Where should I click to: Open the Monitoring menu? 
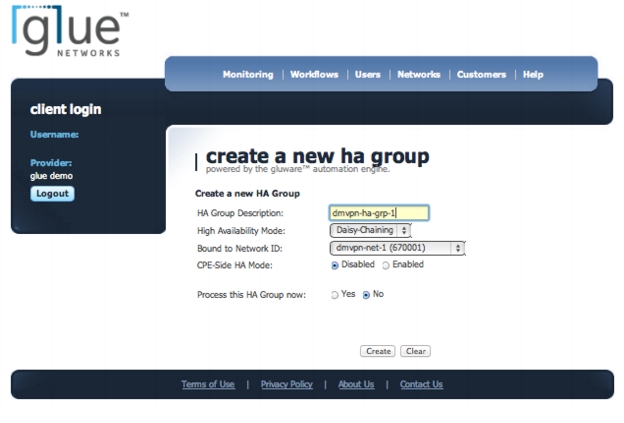(x=248, y=74)
